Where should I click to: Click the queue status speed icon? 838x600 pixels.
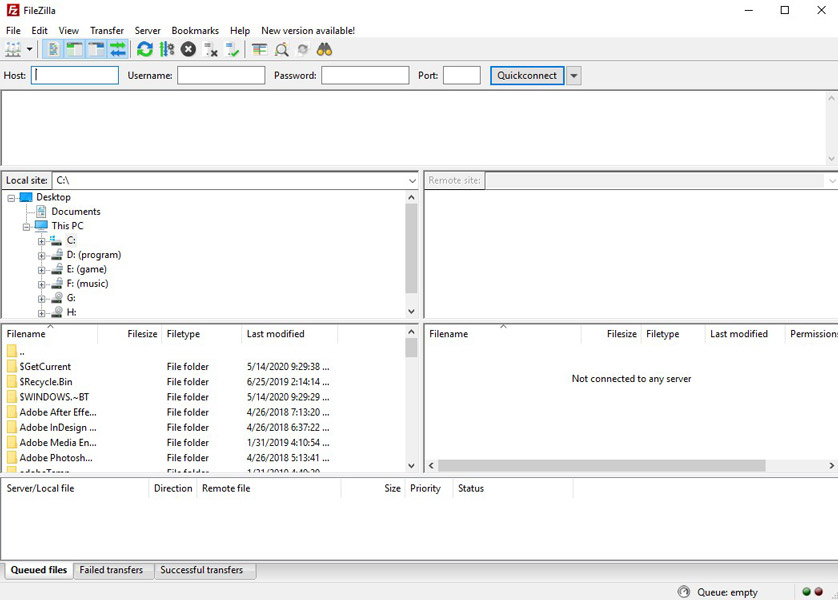(x=684, y=591)
